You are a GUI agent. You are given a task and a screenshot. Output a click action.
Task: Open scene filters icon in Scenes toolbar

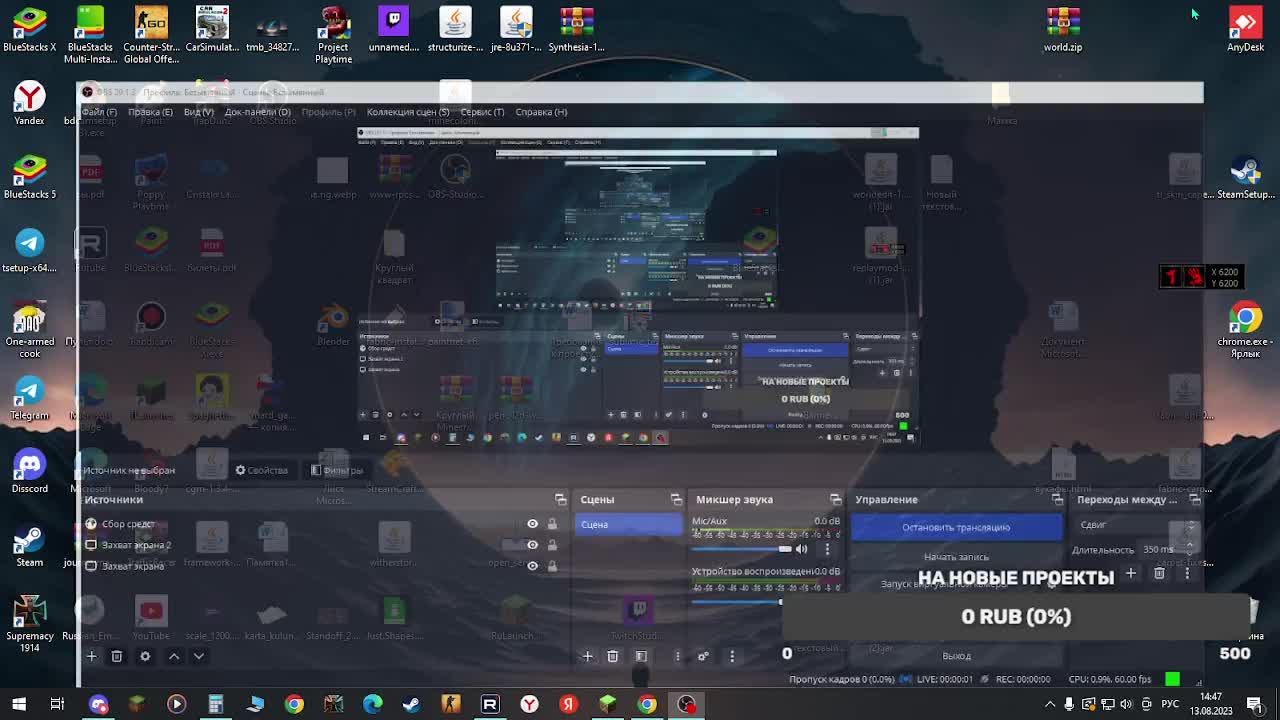pos(641,656)
